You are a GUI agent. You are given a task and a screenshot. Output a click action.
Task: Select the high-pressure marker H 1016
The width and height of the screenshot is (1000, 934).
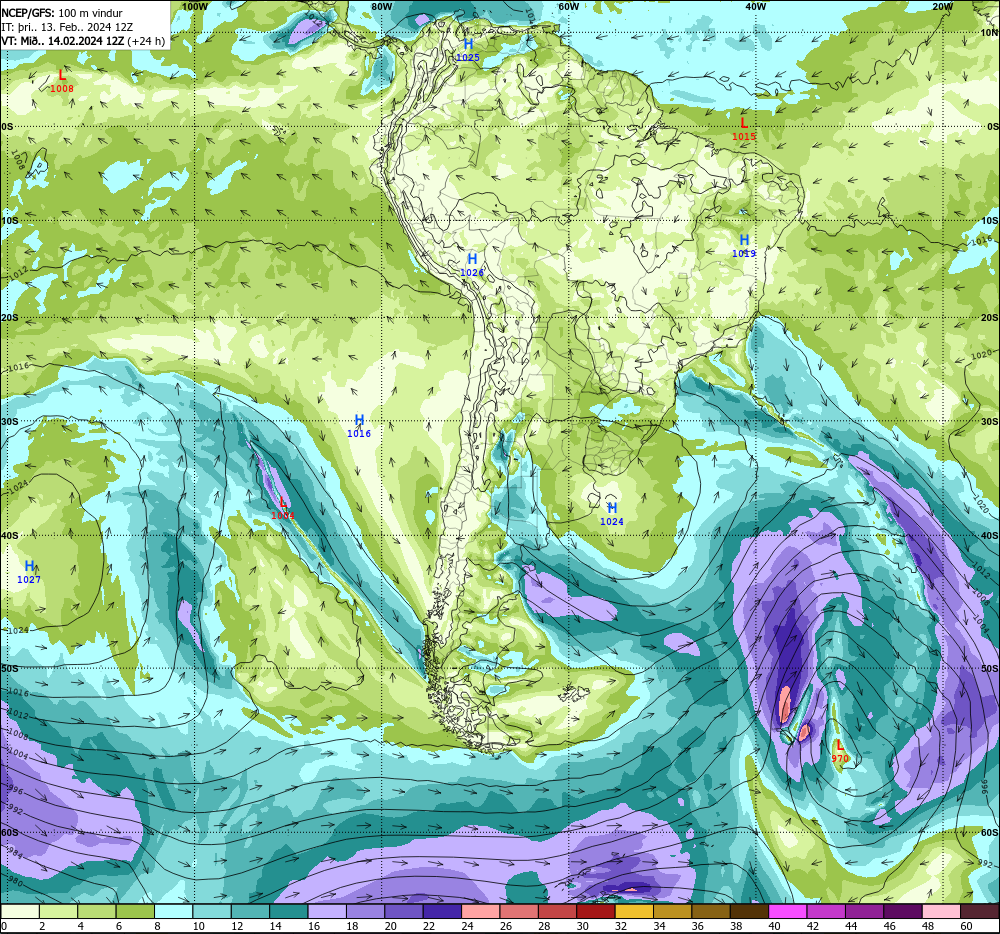point(359,427)
